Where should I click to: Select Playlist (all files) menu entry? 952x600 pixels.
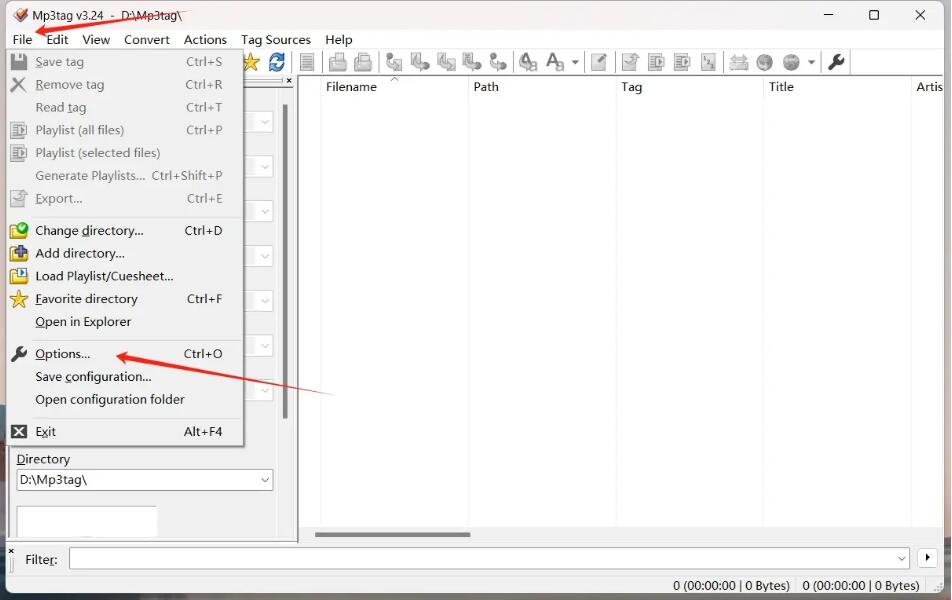(125, 130)
